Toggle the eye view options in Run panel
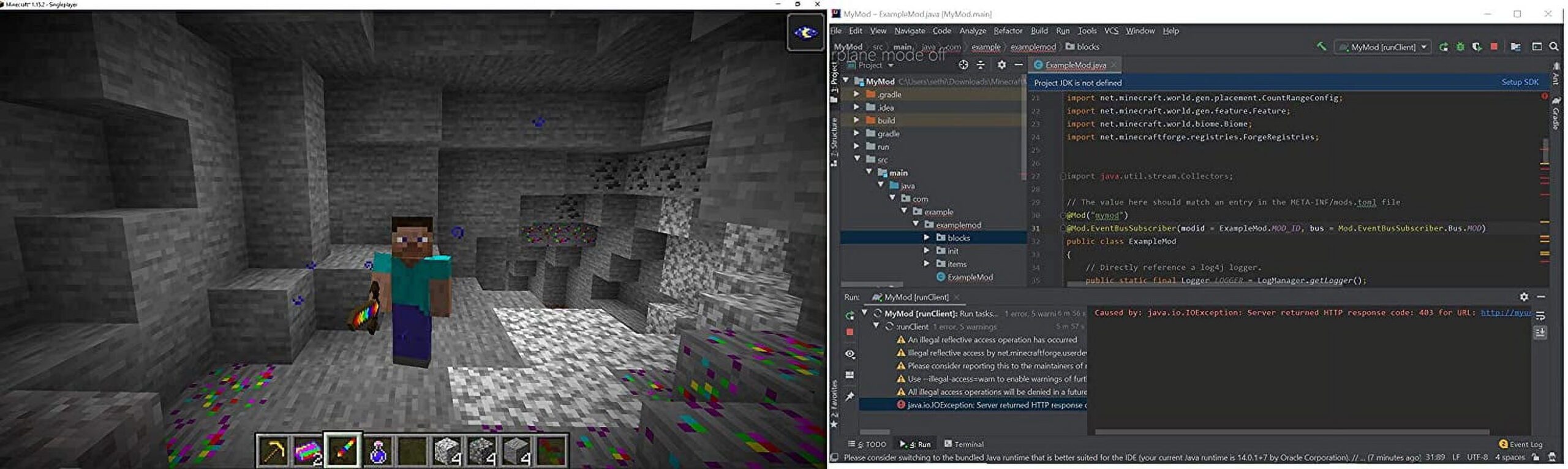The height and width of the screenshot is (469, 1568). [850, 354]
